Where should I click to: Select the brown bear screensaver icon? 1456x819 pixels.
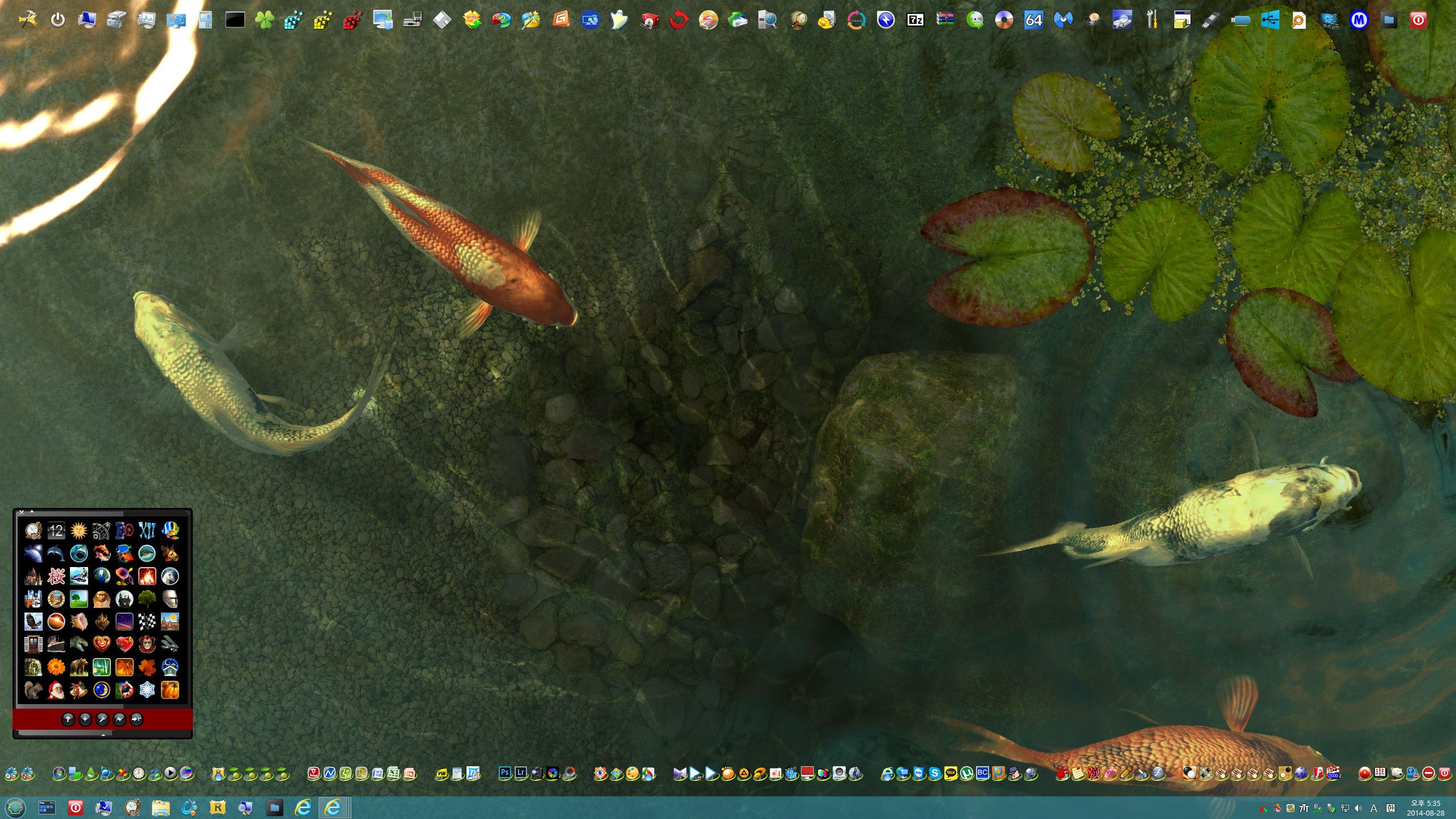78,667
